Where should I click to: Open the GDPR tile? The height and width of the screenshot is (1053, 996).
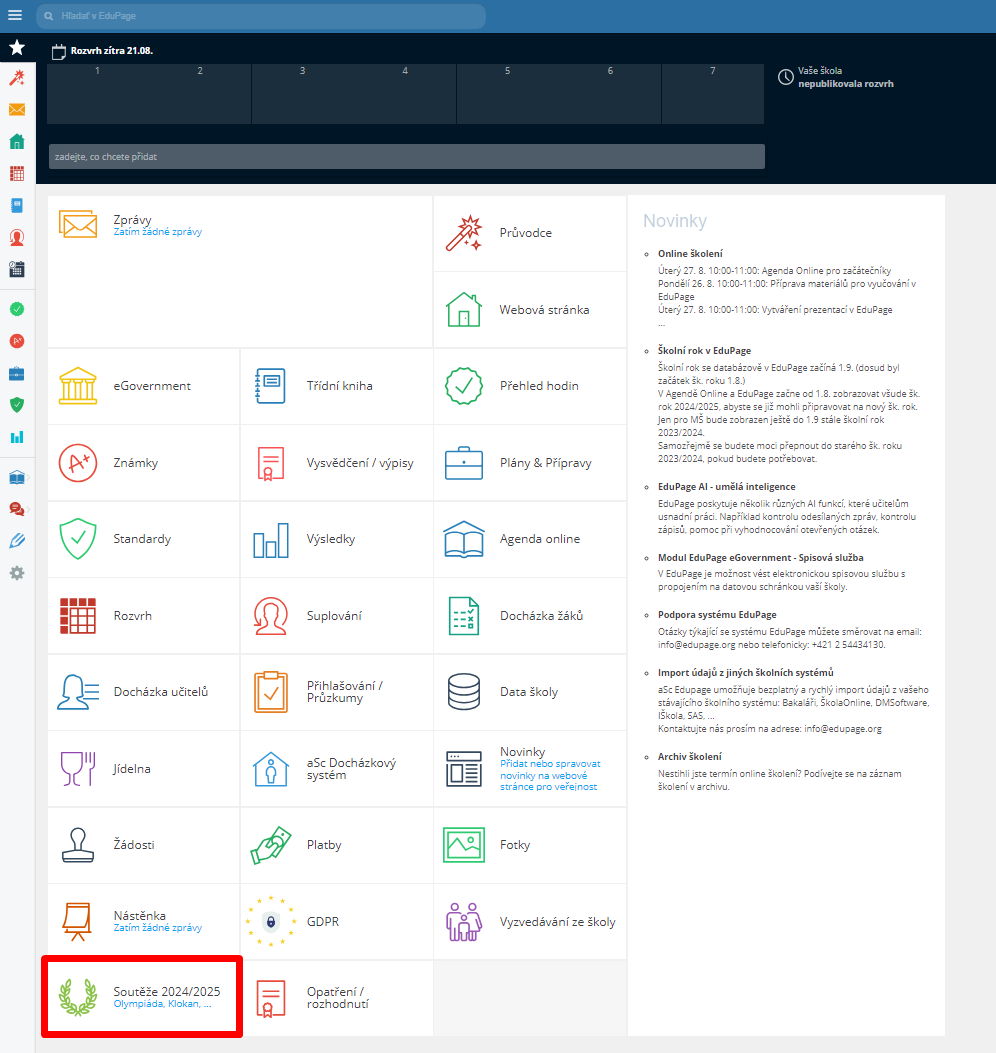tap(336, 922)
